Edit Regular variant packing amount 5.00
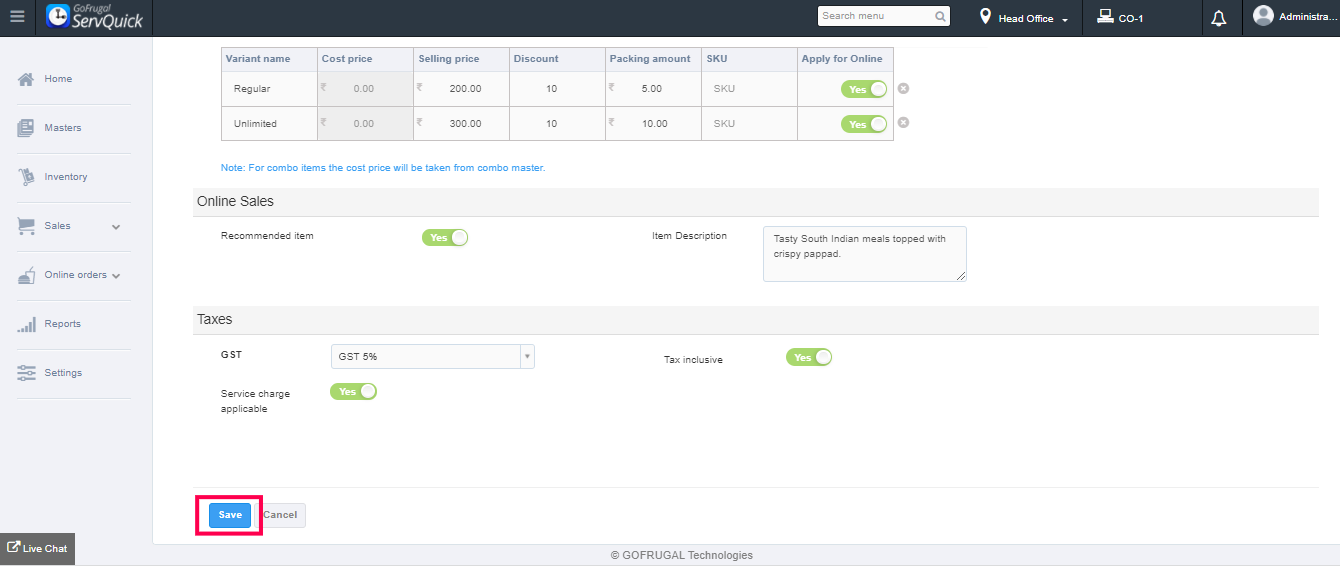 click(x=653, y=89)
